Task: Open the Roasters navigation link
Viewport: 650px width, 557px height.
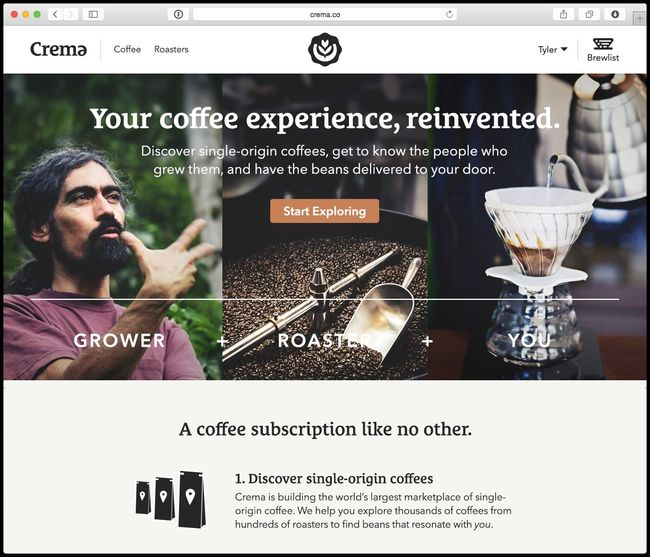Action: pyautogui.click(x=171, y=49)
